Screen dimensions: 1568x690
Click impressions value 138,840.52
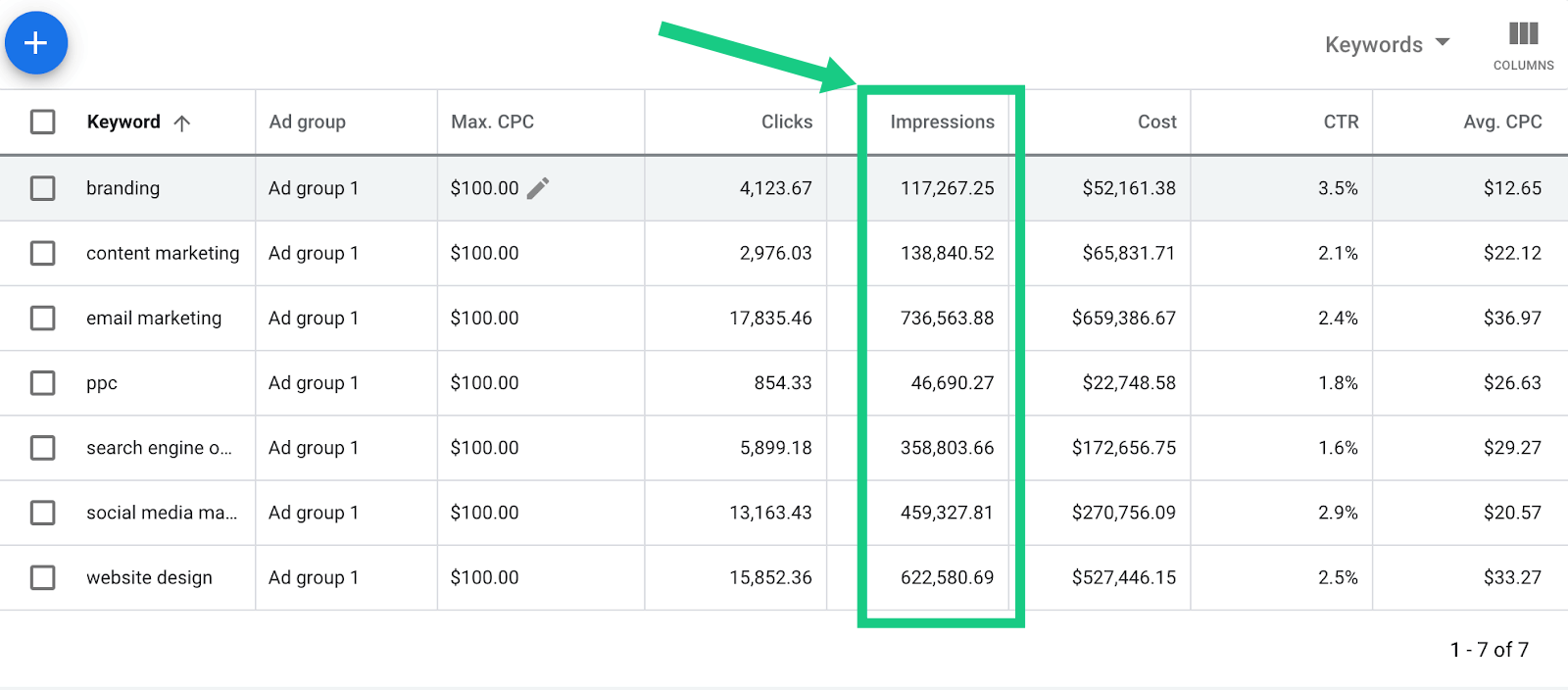(947, 253)
